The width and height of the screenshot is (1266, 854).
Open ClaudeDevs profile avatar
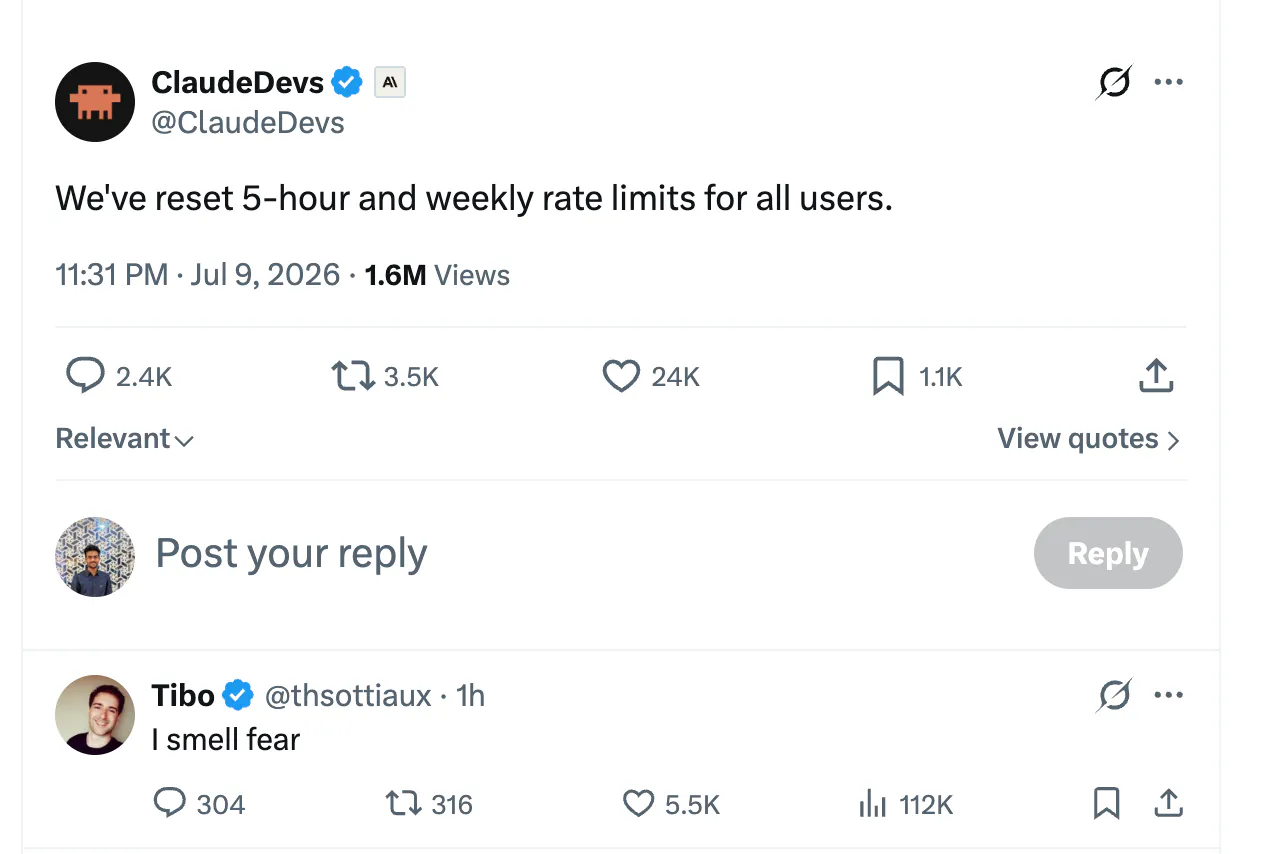(x=95, y=102)
